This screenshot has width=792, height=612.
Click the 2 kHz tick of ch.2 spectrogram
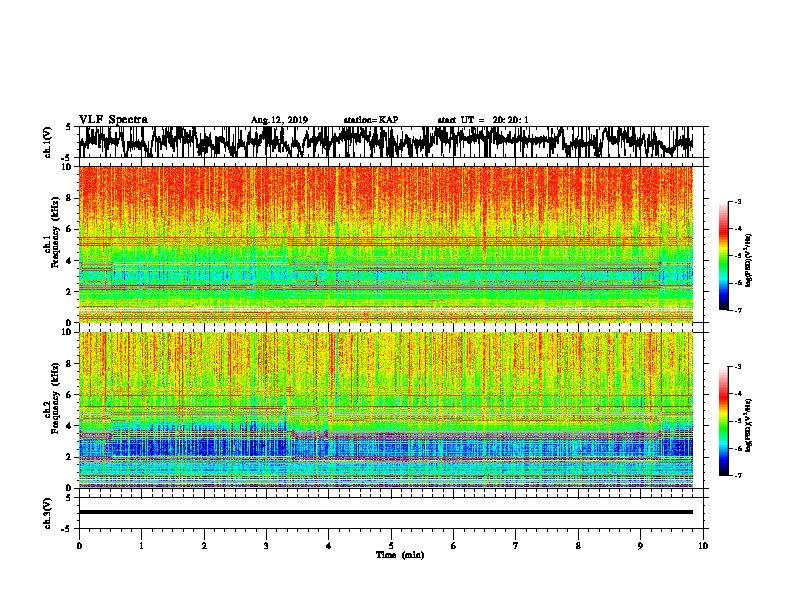click(70, 457)
